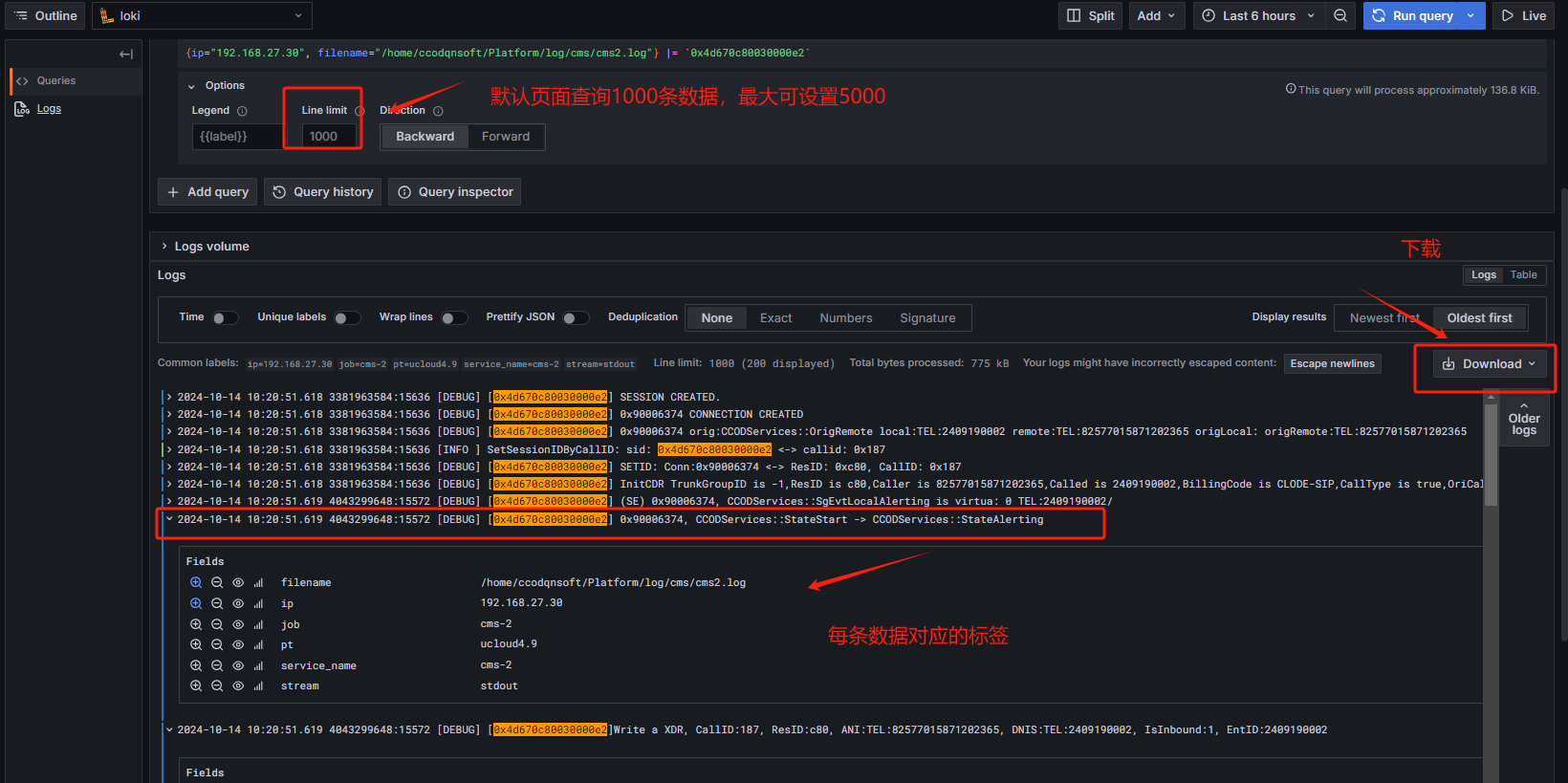This screenshot has width=1568, height=783.
Task: Click the filter-for-value plus icon on stream
Action: coord(196,685)
